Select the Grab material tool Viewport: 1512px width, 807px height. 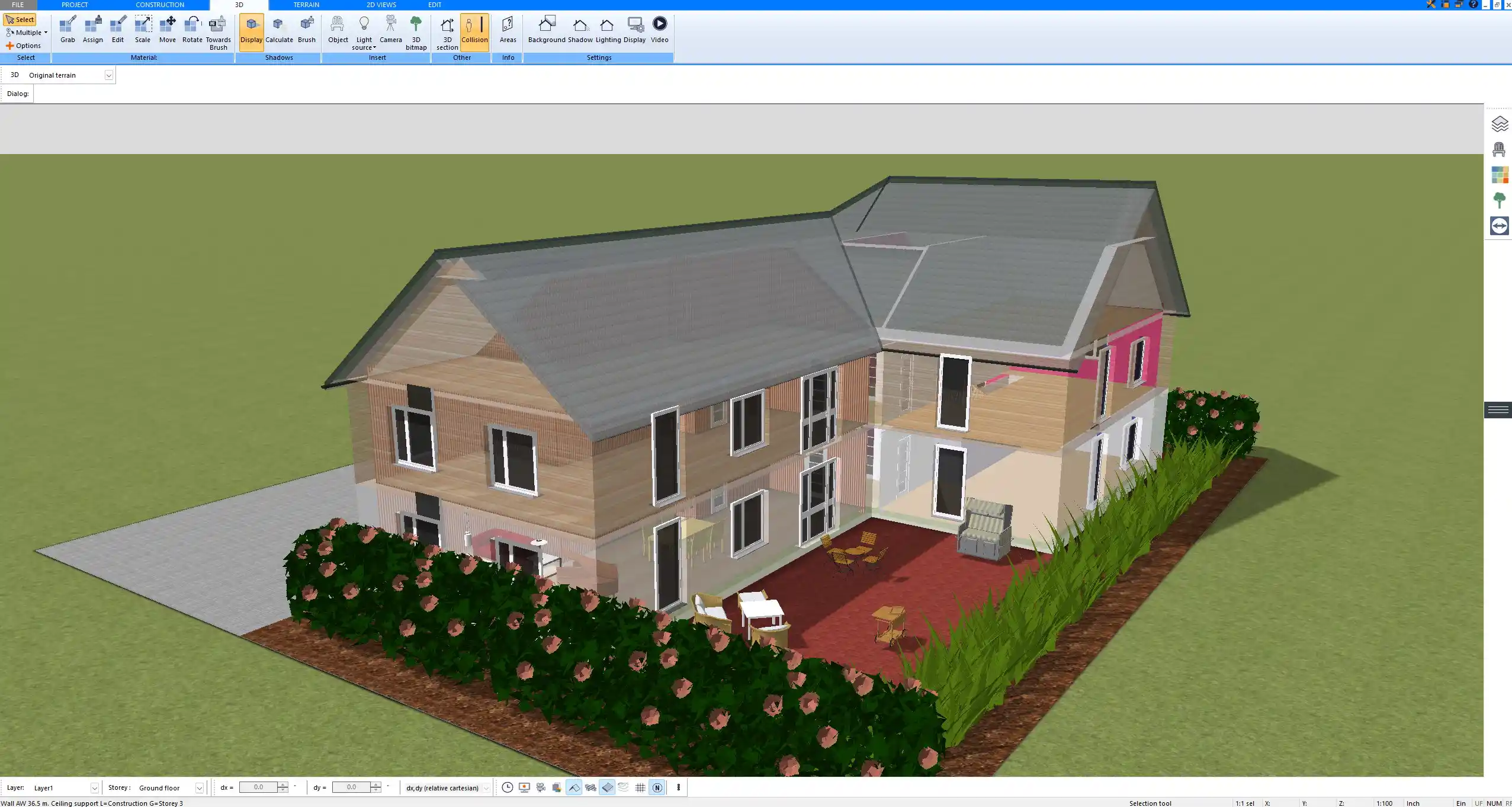click(68, 30)
